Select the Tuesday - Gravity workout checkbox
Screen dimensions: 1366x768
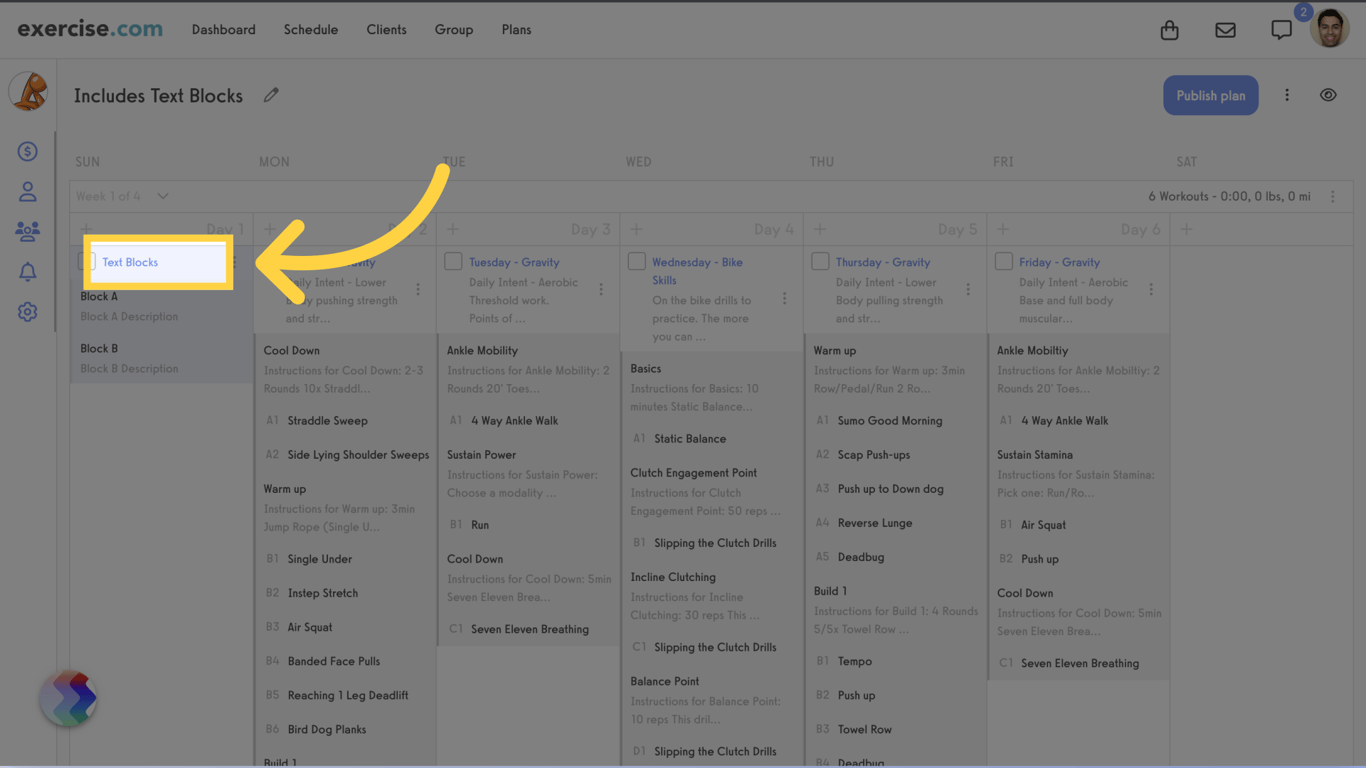pyautogui.click(x=453, y=262)
